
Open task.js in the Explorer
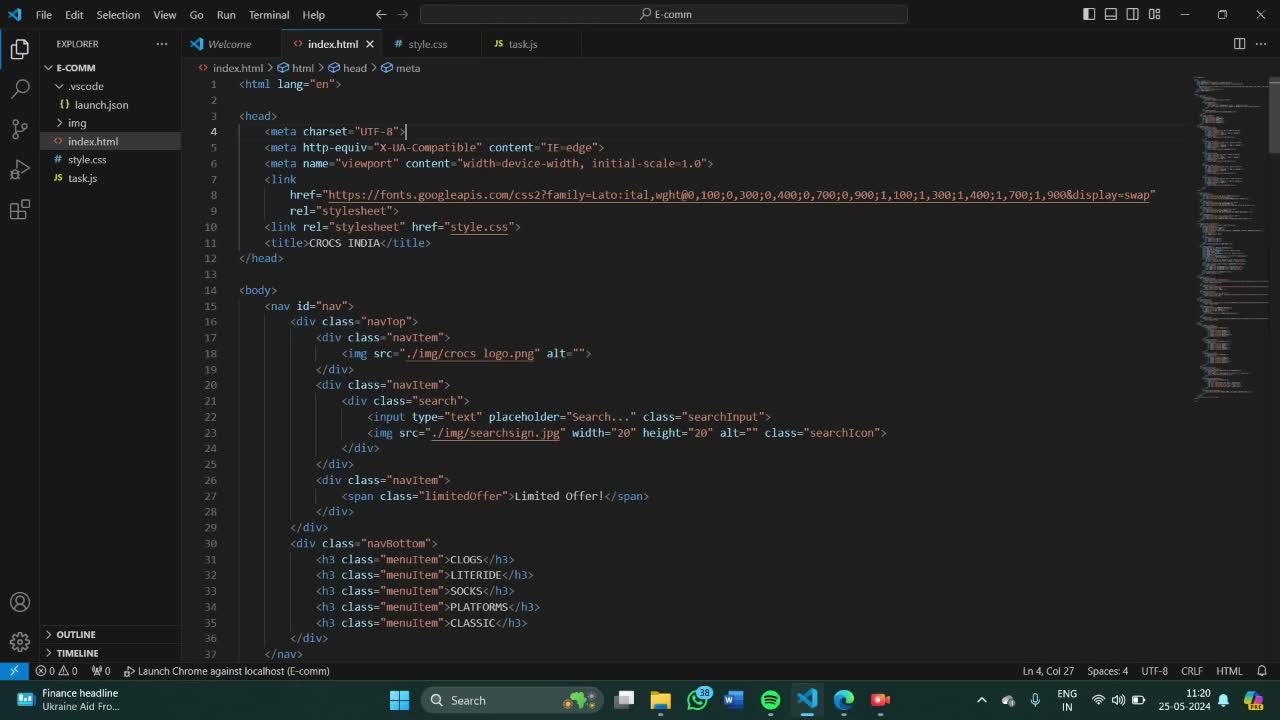click(x=82, y=178)
